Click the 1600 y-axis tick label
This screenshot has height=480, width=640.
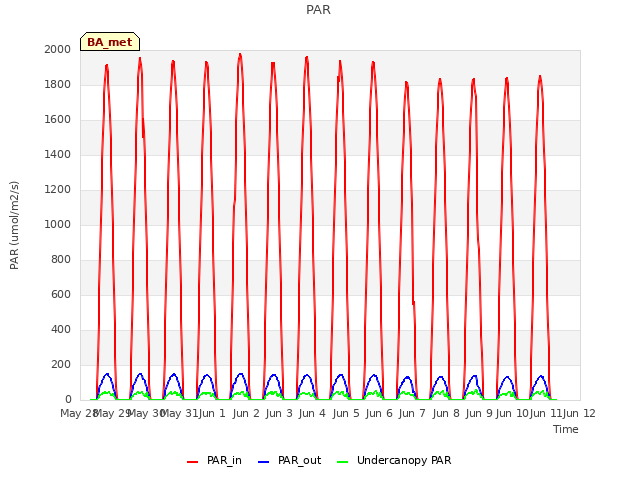[58, 120]
